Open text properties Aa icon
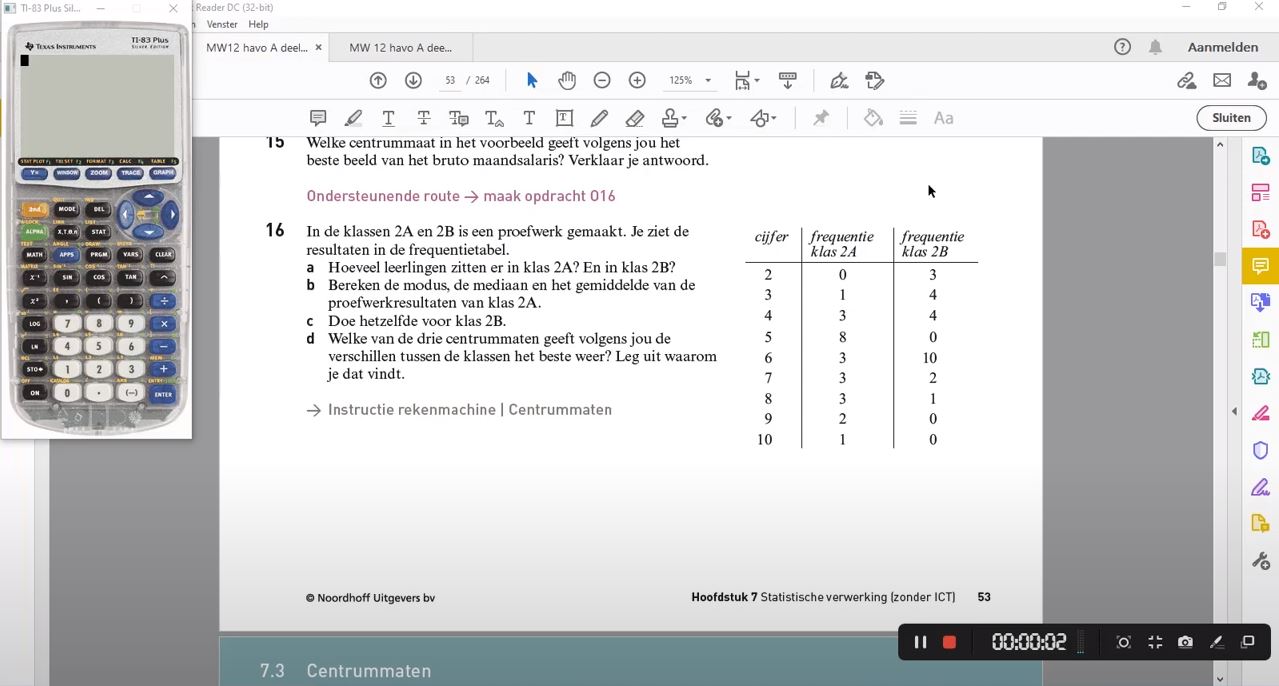 943,118
